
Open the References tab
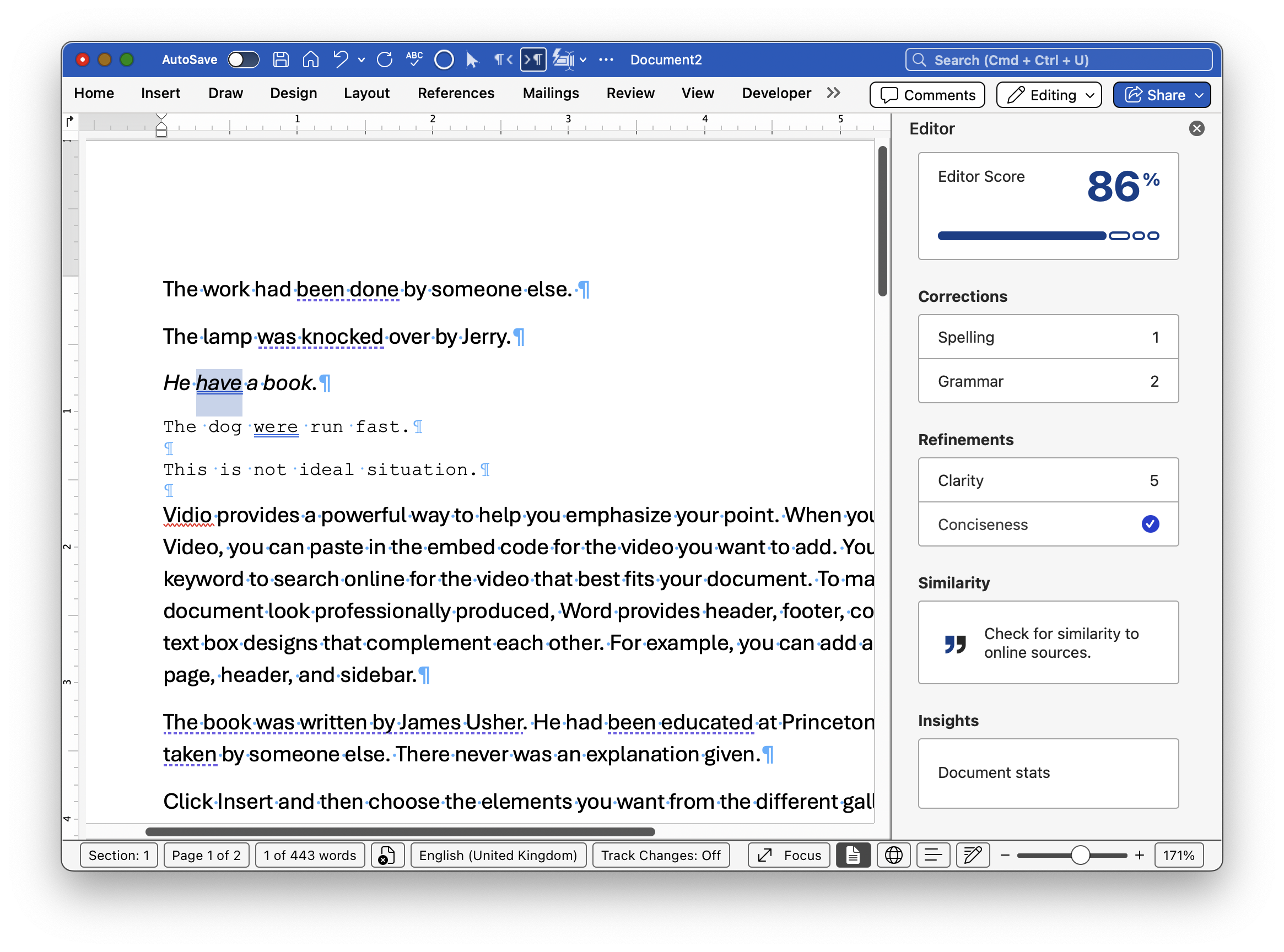pyautogui.click(x=456, y=93)
